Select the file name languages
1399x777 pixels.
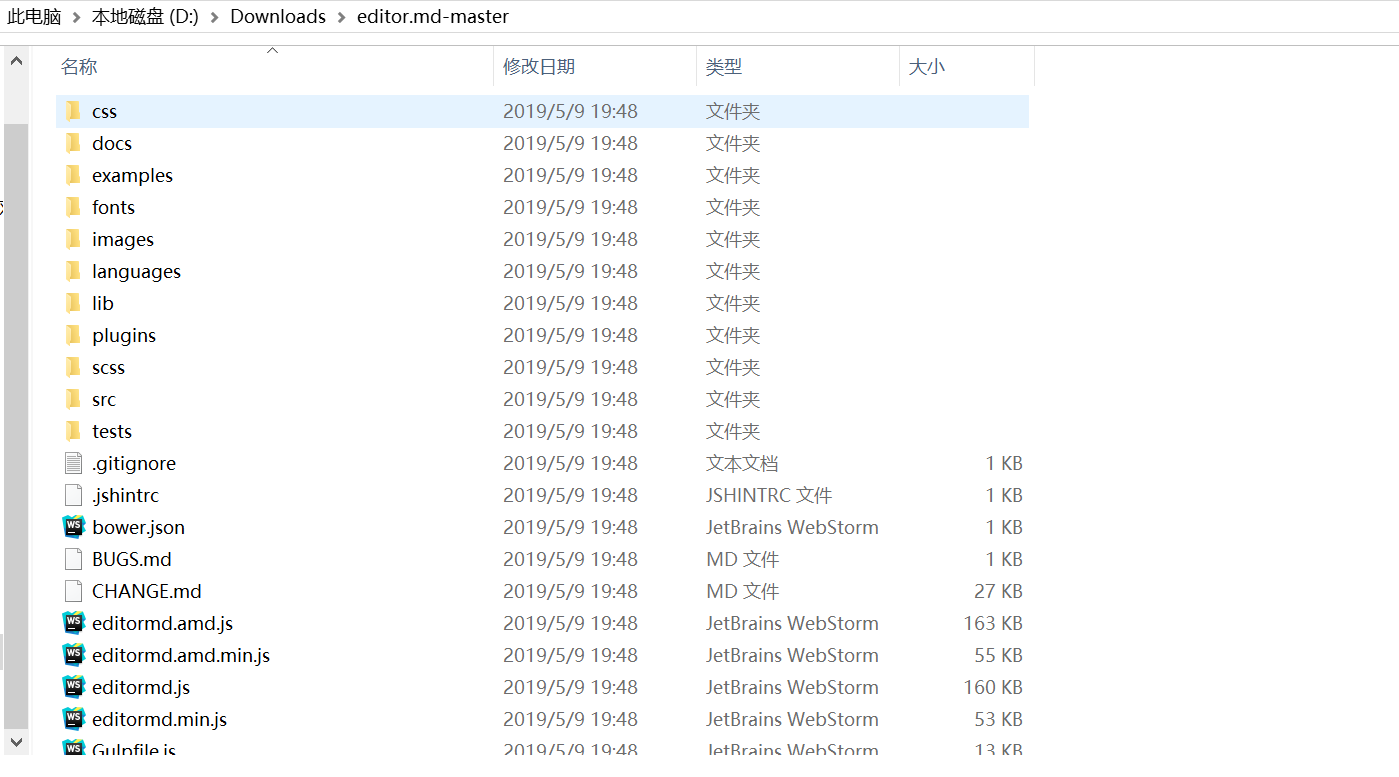pyautogui.click(x=136, y=271)
